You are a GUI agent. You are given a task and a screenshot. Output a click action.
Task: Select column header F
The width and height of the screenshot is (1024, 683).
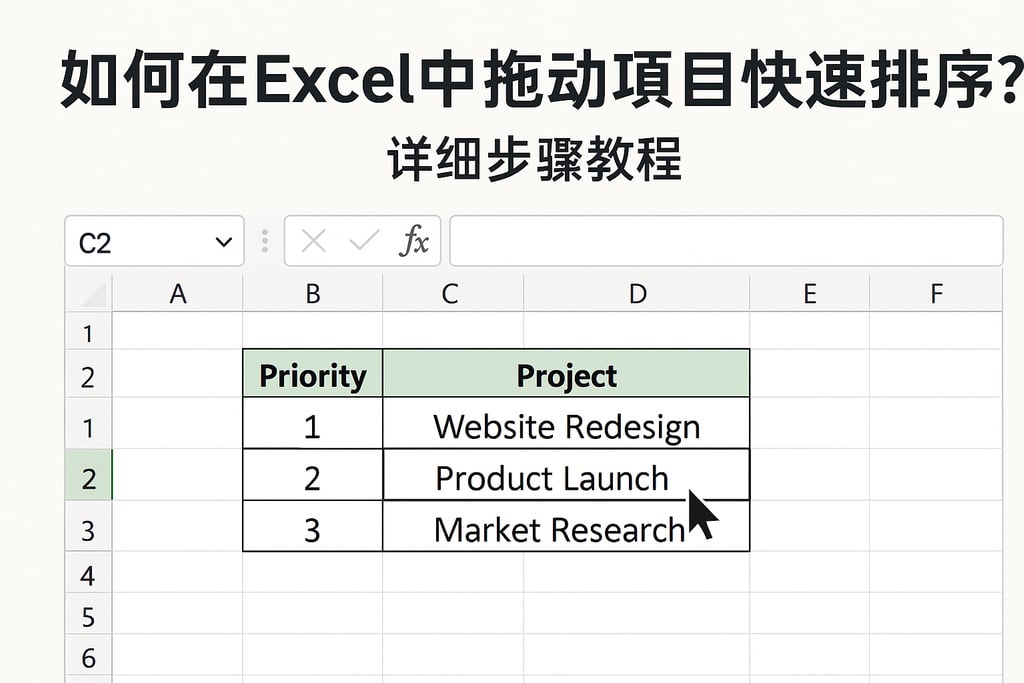click(x=936, y=294)
